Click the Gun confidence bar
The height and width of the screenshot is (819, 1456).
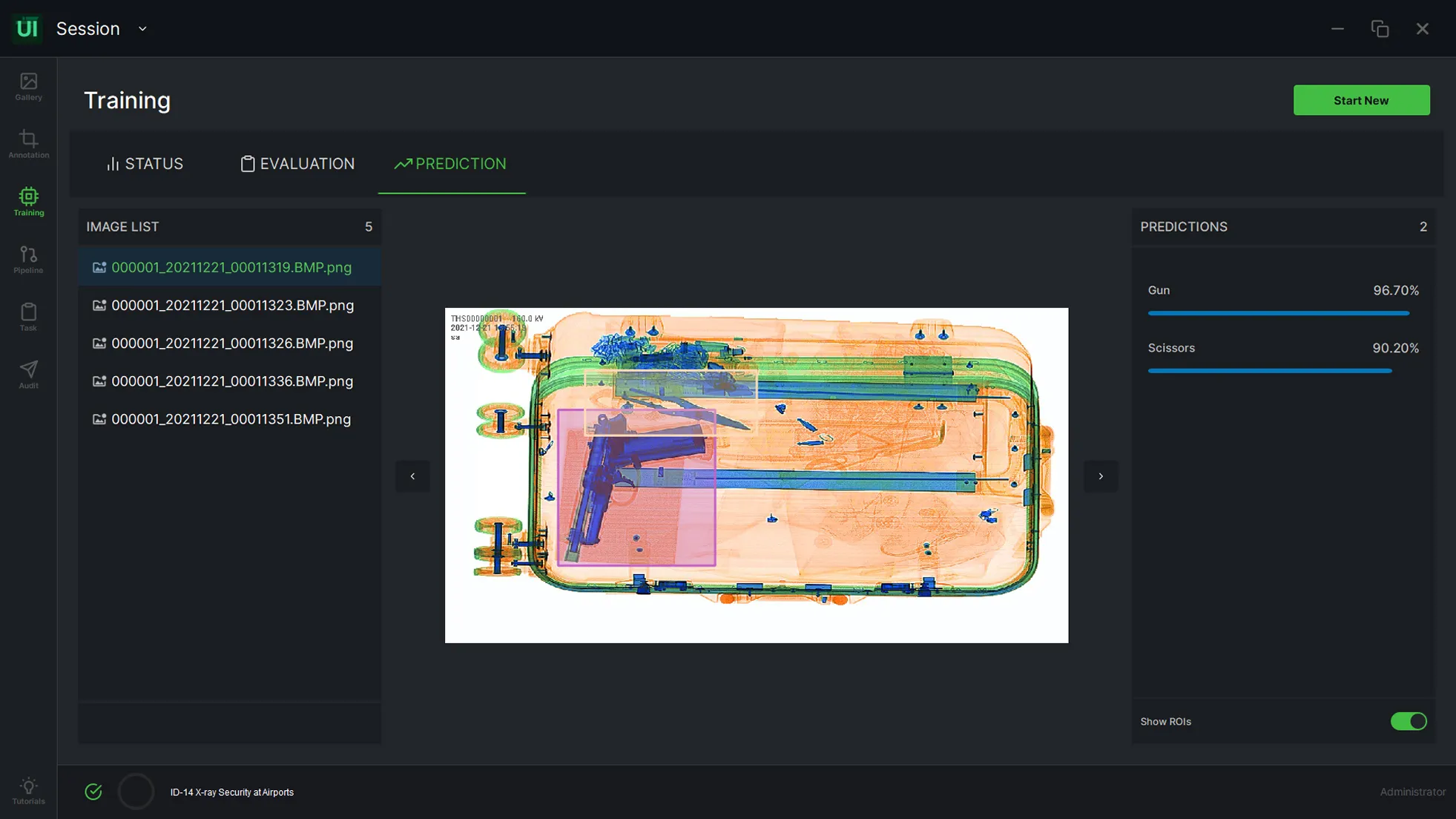(x=1278, y=313)
